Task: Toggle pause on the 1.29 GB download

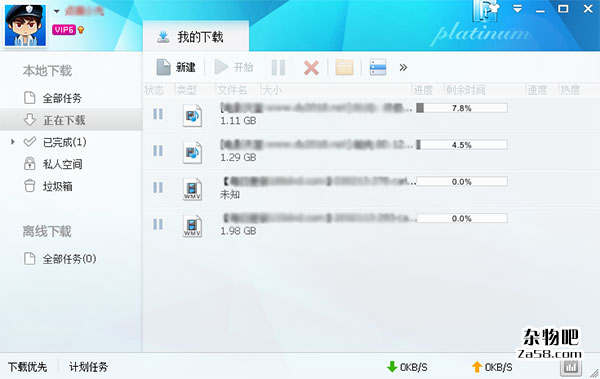Action: tap(158, 151)
